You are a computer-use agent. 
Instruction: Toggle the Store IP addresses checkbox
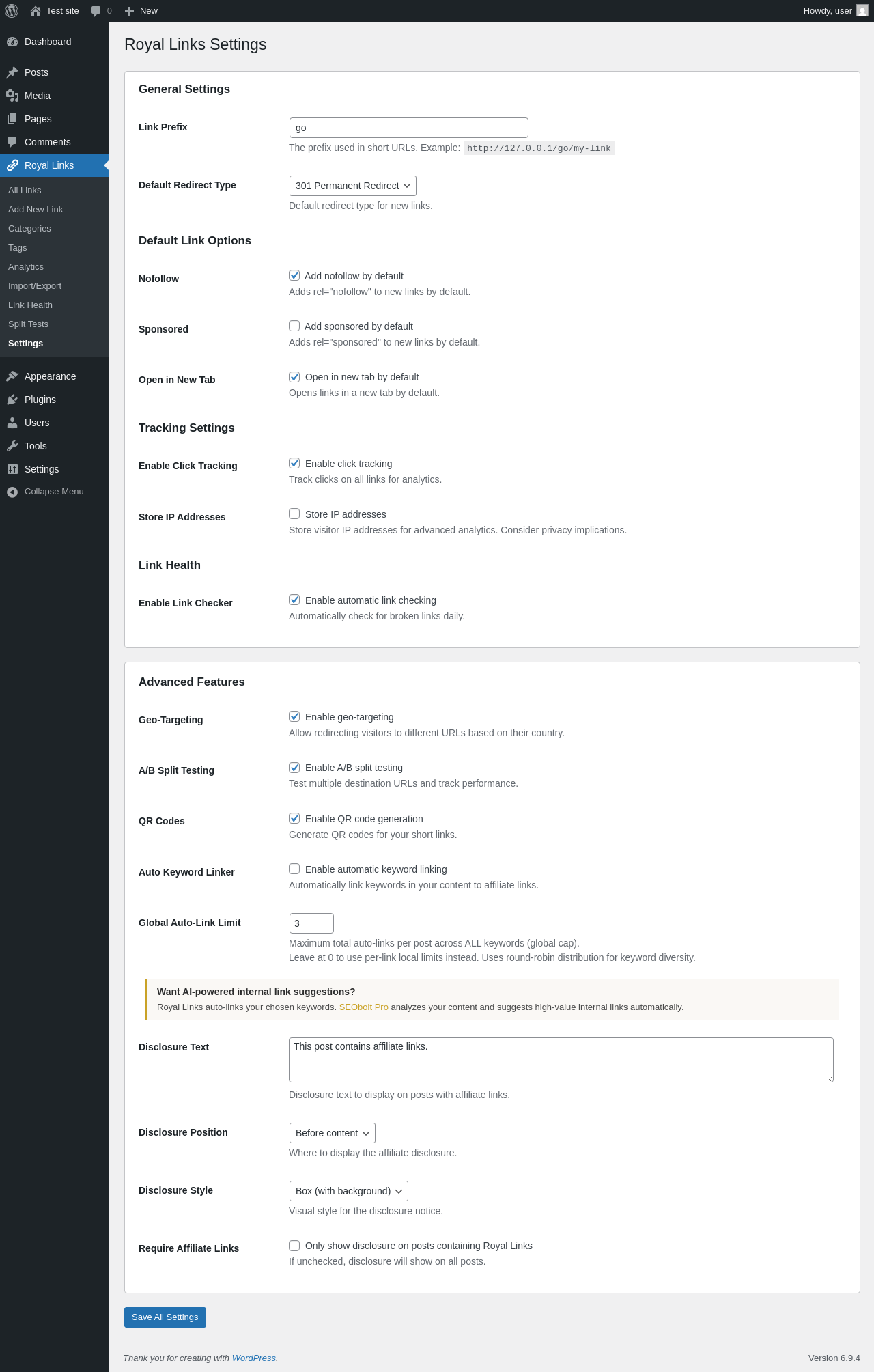coord(294,514)
